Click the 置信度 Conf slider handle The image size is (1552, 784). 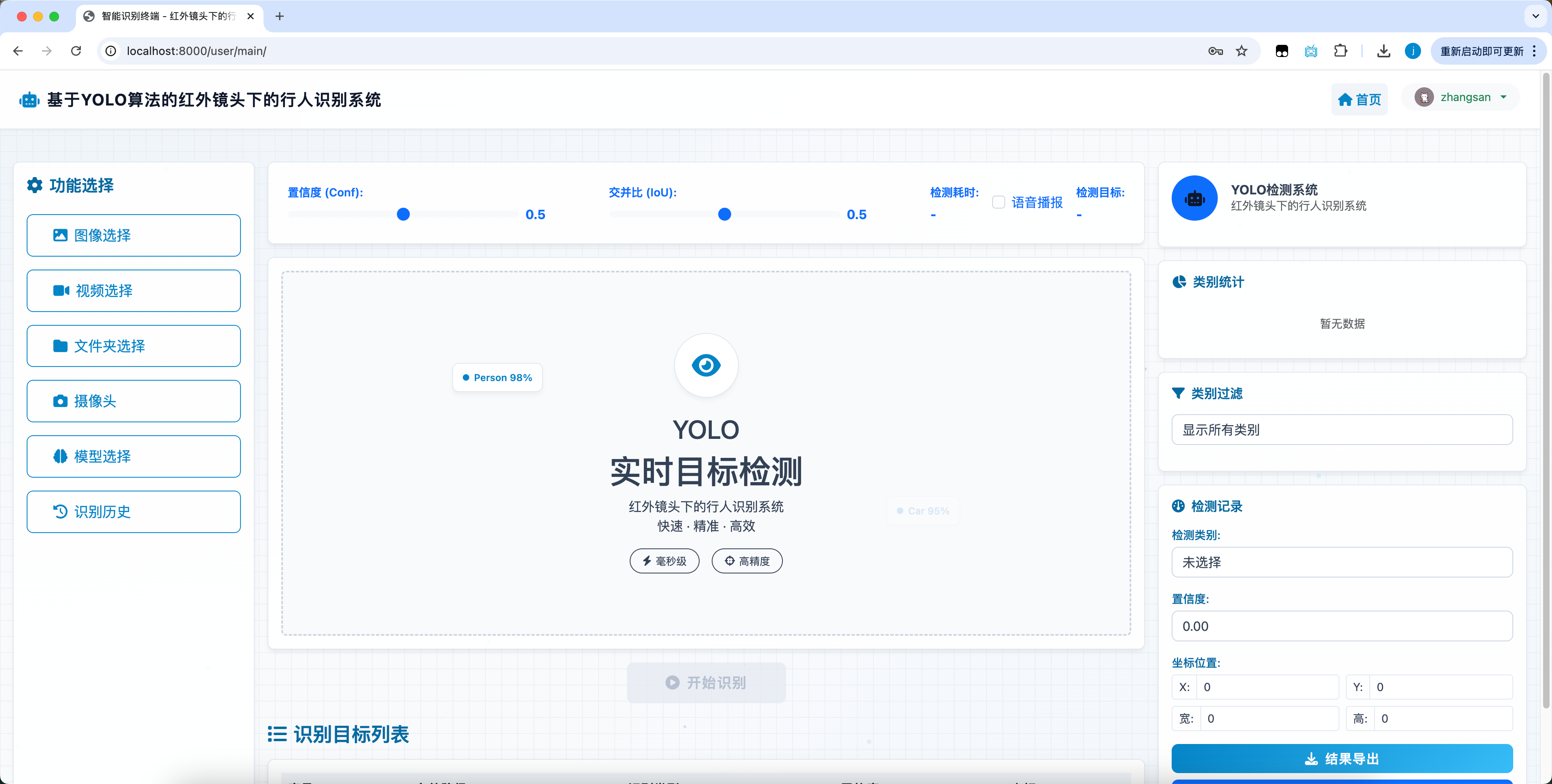(403, 215)
